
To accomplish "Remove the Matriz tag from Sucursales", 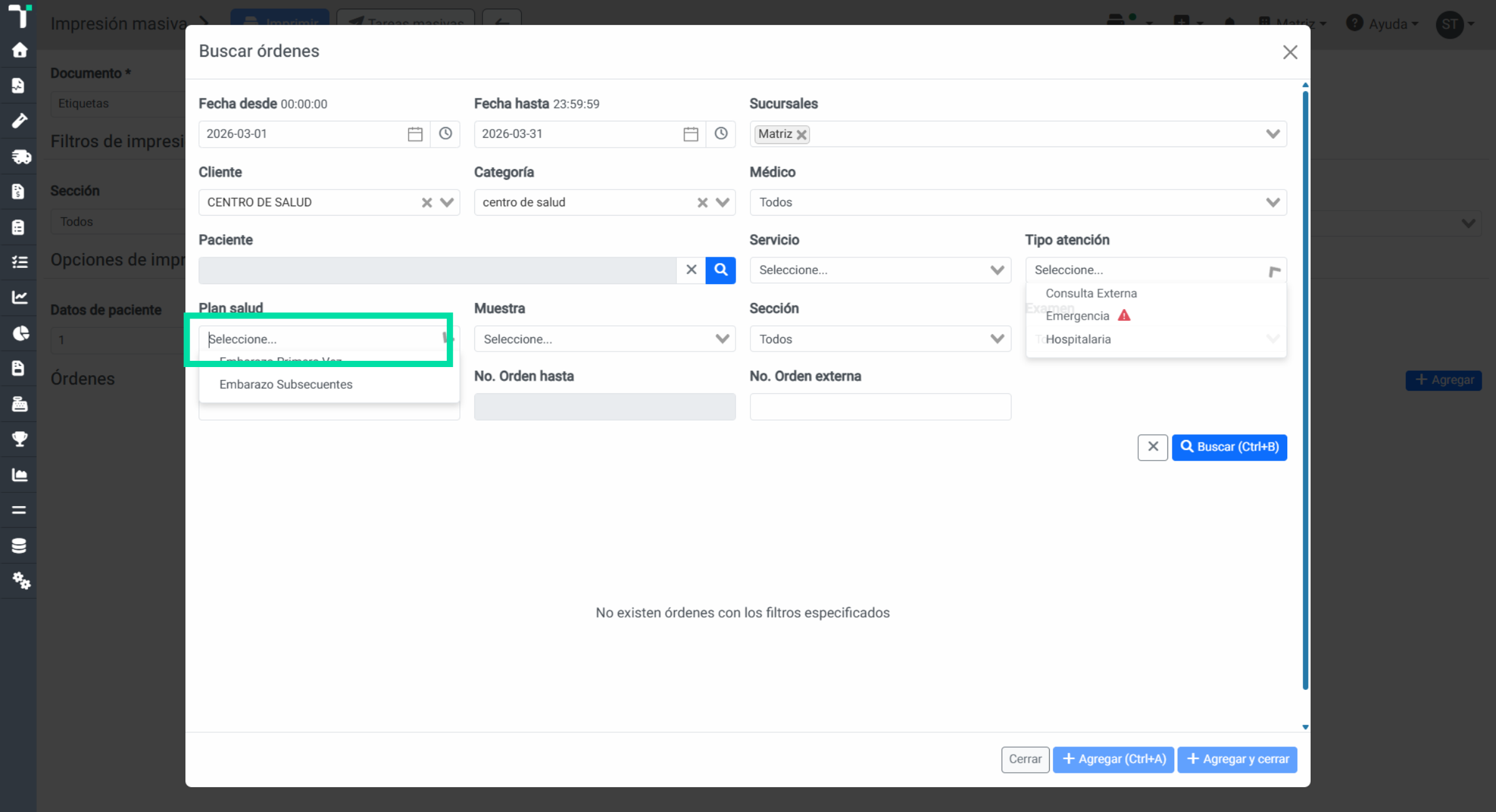I will point(802,135).
